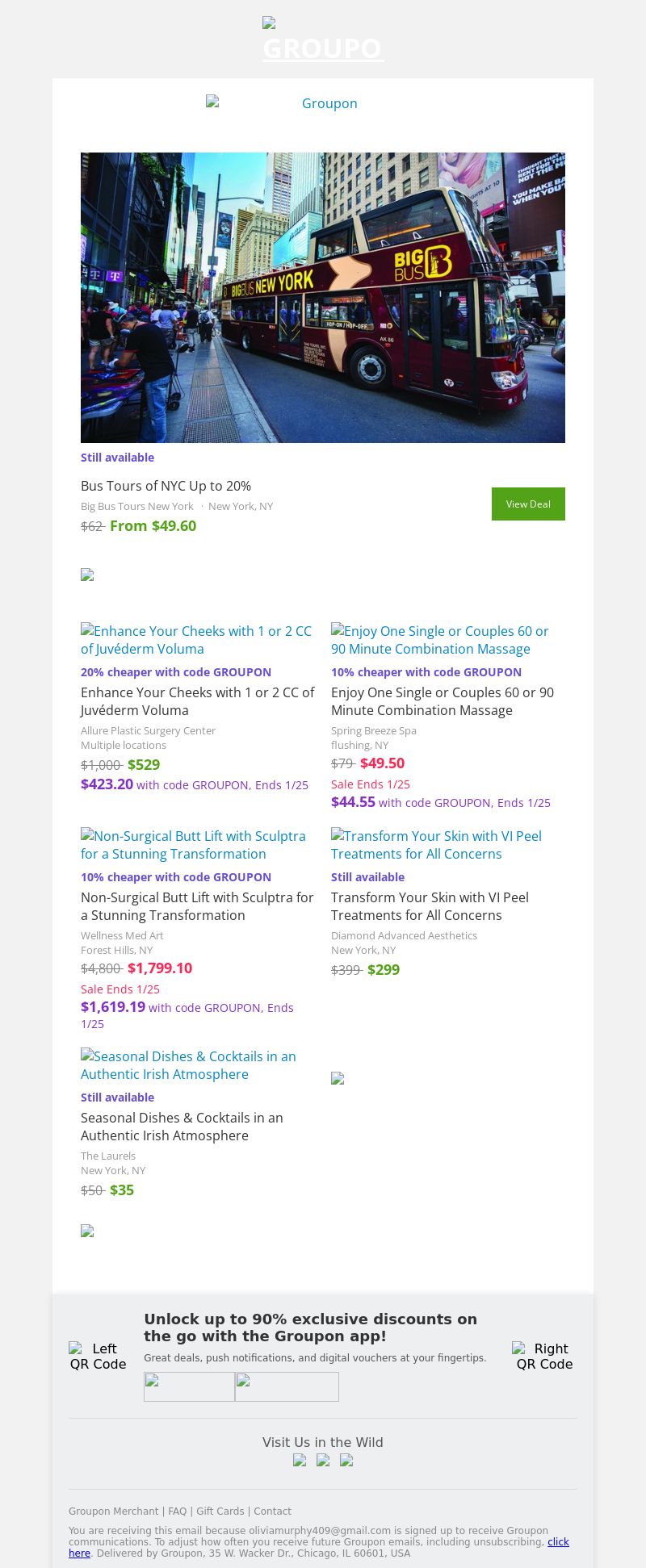The image size is (646, 1568).
Task: Click Groupon Merchant footer link
Action: 114,1512
